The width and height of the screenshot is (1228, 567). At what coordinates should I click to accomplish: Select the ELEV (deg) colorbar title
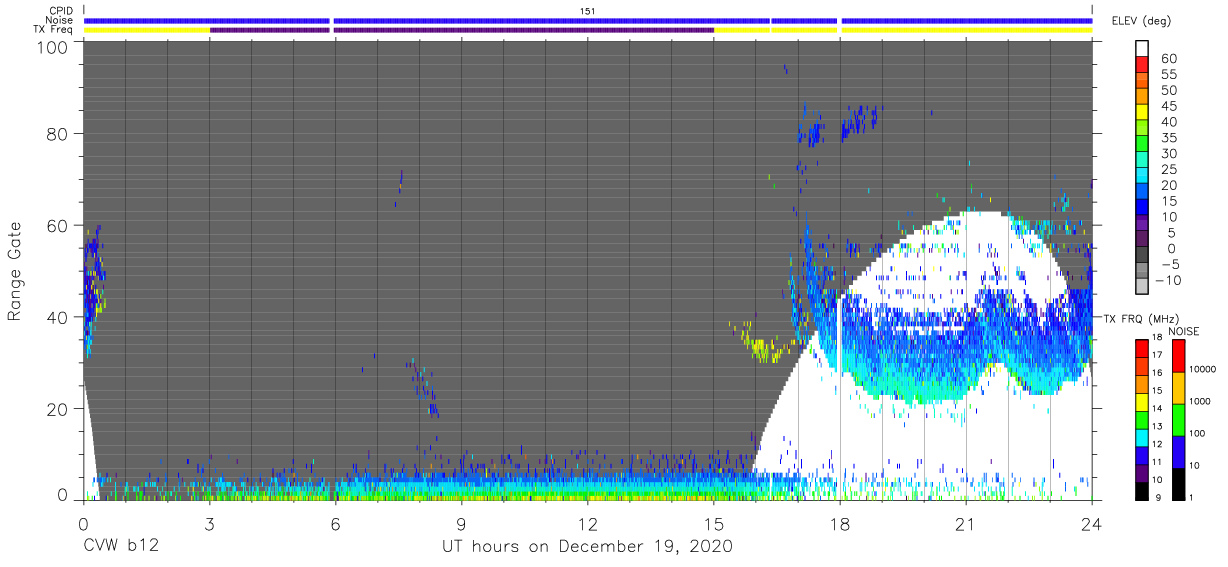point(1140,21)
